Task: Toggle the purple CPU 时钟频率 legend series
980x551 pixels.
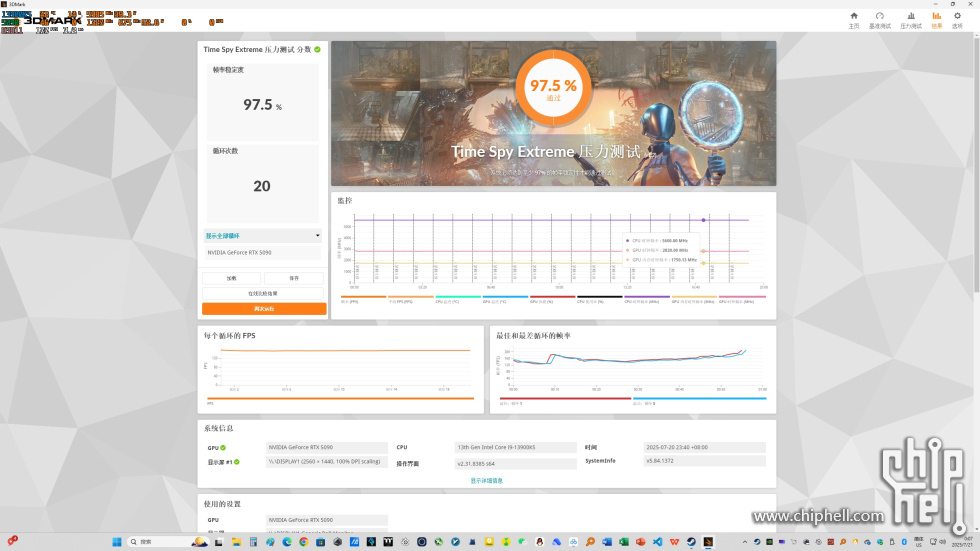Action: coord(647,299)
